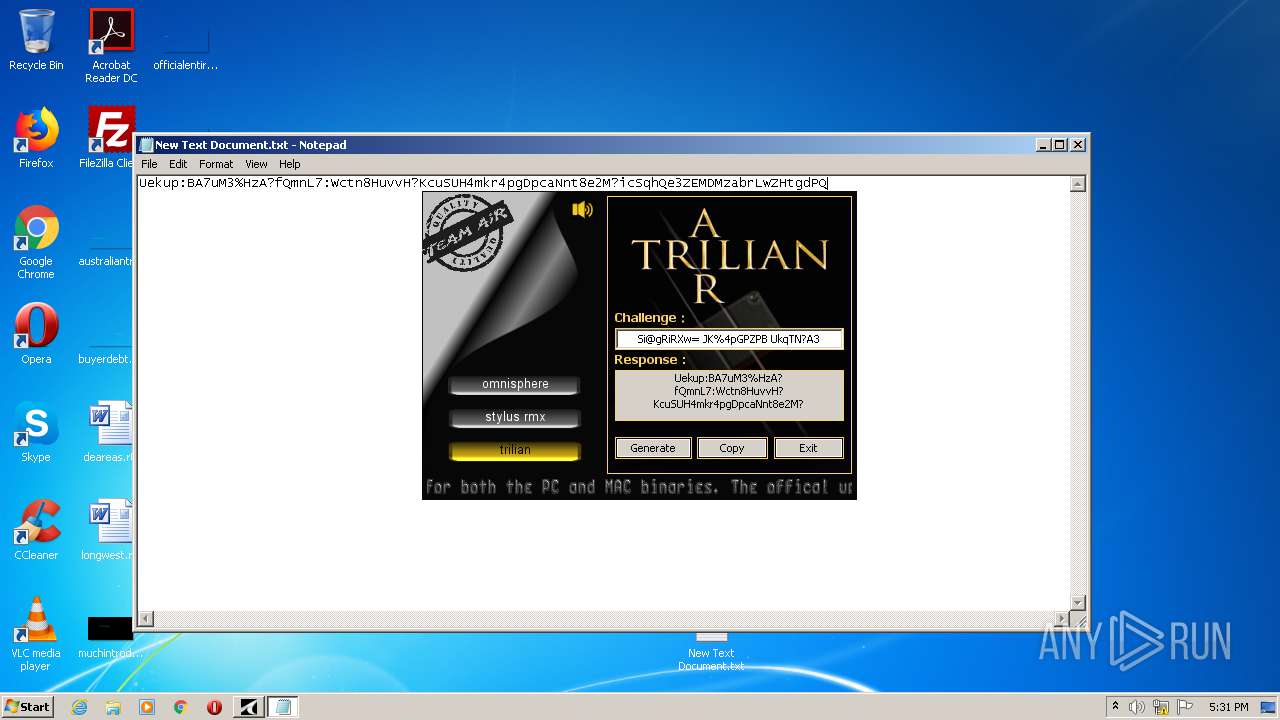
Task: Select the deareas Word document icon
Action: tap(109, 432)
